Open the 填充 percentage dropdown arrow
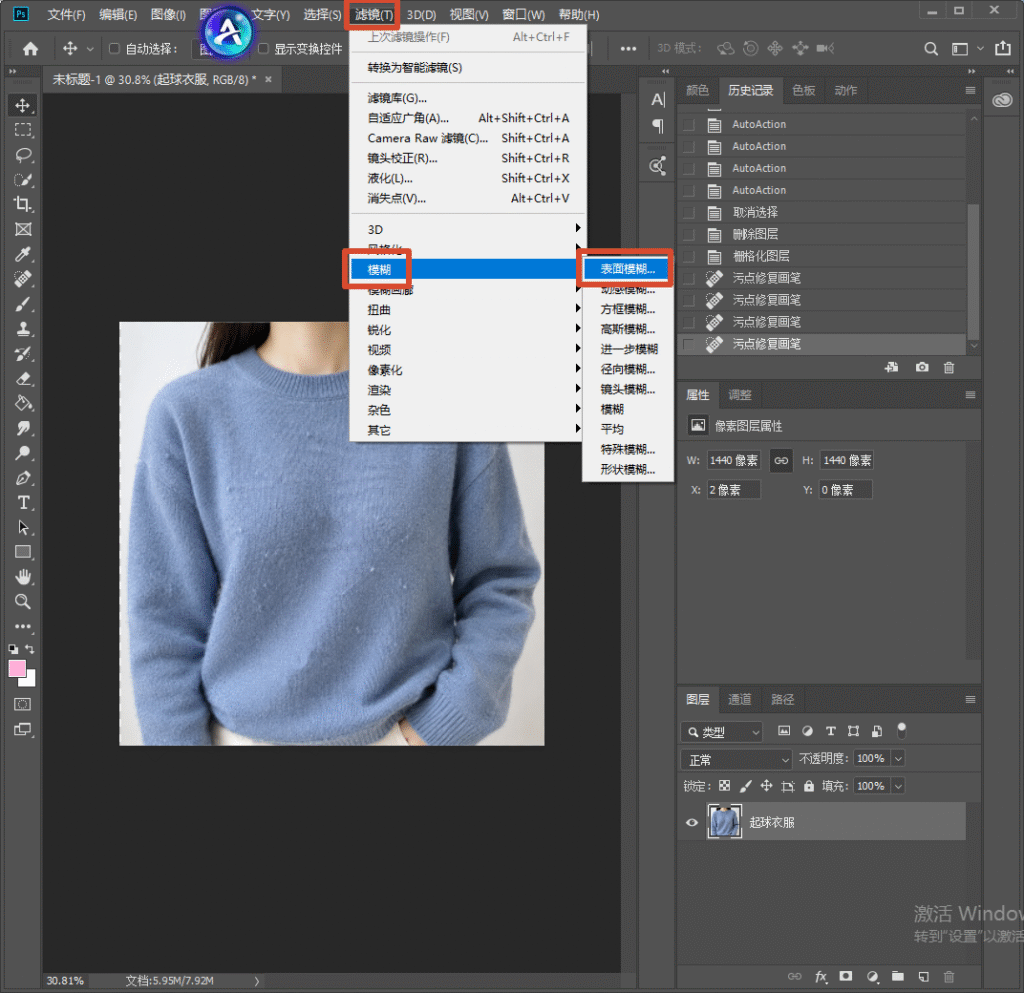 [x=898, y=786]
